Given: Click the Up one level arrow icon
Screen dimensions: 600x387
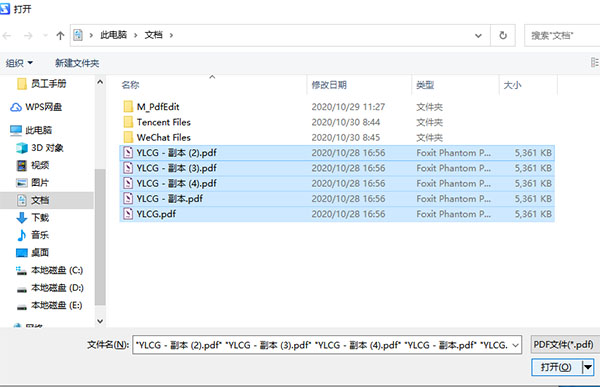Looking at the screenshot, I should click(60, 36).
